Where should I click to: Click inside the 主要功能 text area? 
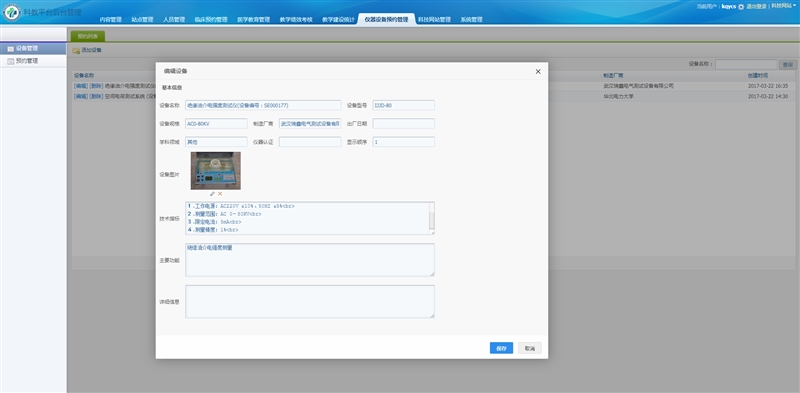[310, 260]
